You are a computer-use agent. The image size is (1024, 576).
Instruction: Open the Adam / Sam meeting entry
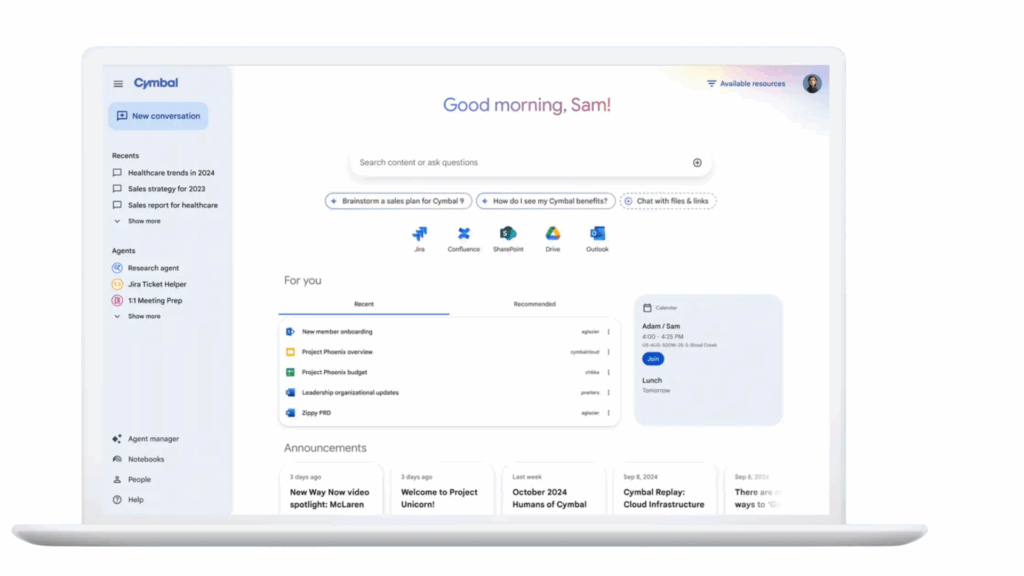(x=679, y=335)
